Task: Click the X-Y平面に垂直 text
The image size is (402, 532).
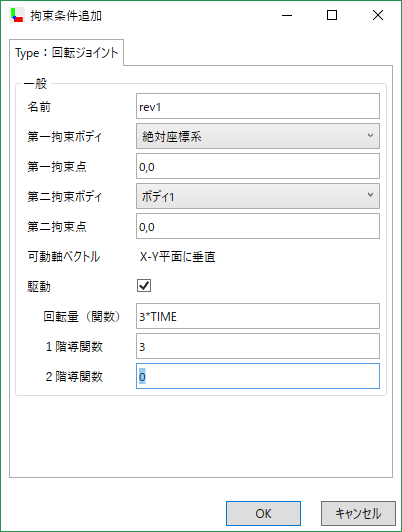Action: pos(178,257)
